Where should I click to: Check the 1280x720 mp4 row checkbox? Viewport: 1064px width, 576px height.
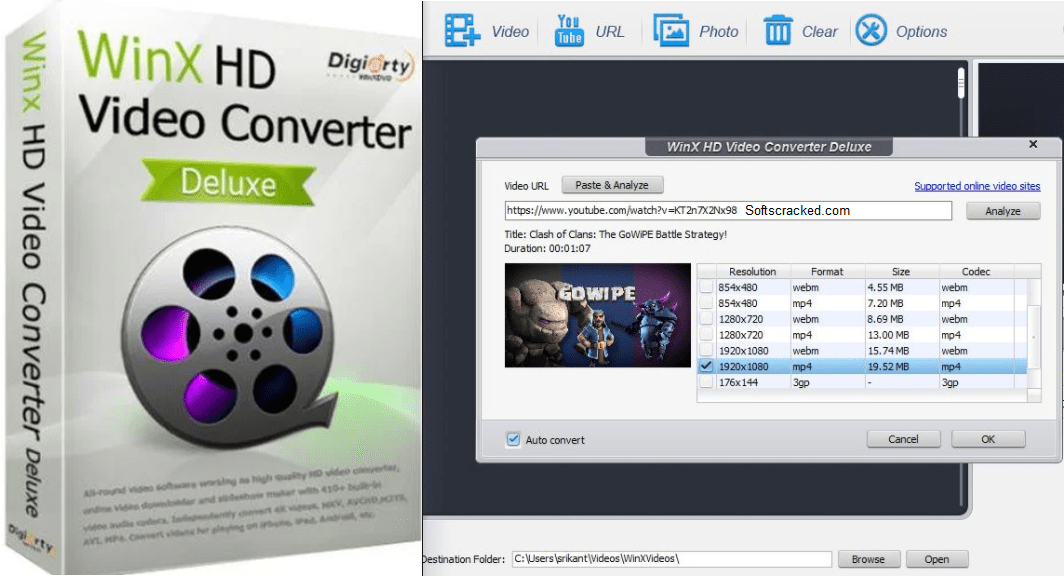click(707, 335)
